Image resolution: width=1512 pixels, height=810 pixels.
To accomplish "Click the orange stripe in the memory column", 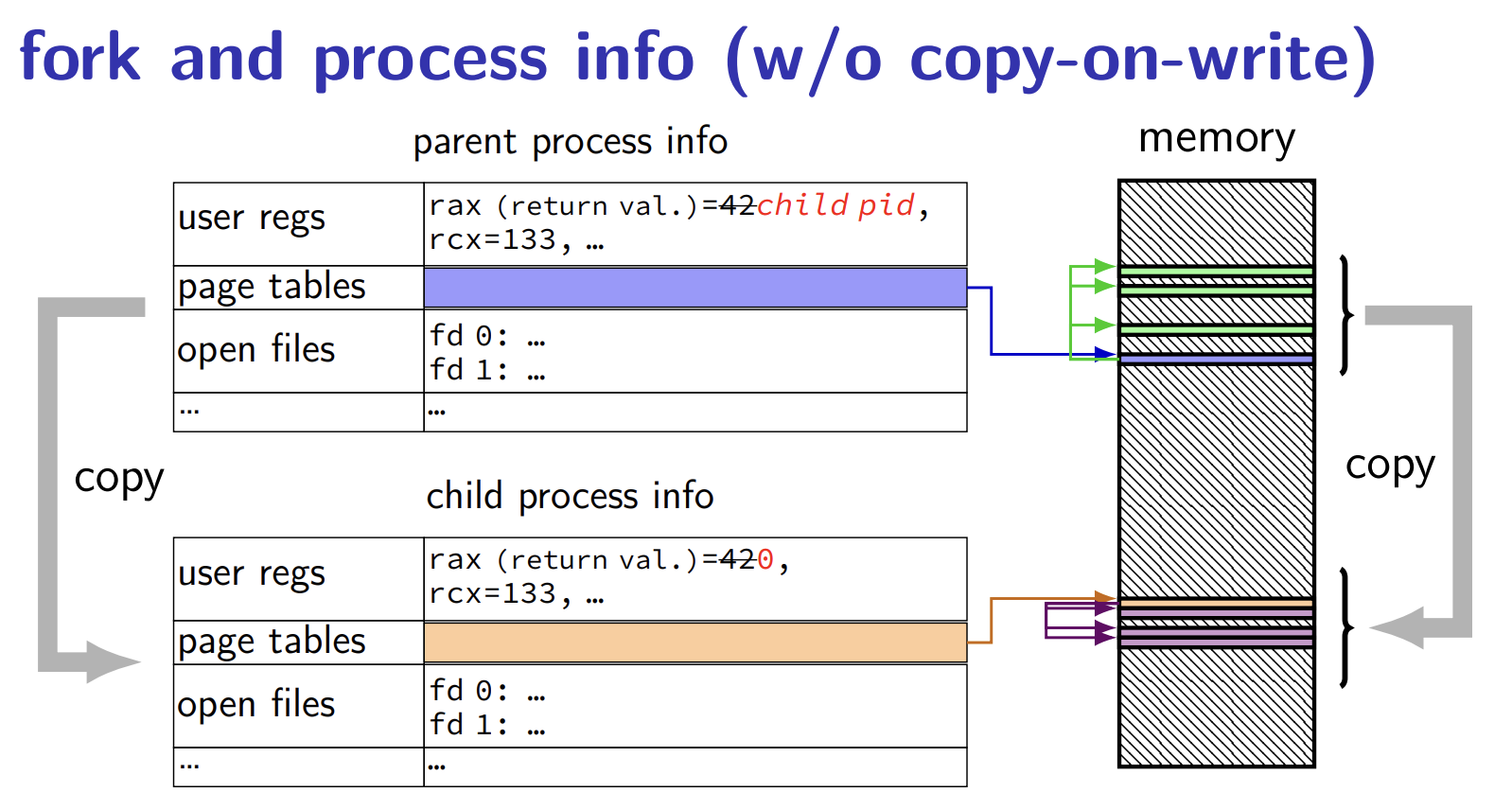I will click(x=1216, y=603).
